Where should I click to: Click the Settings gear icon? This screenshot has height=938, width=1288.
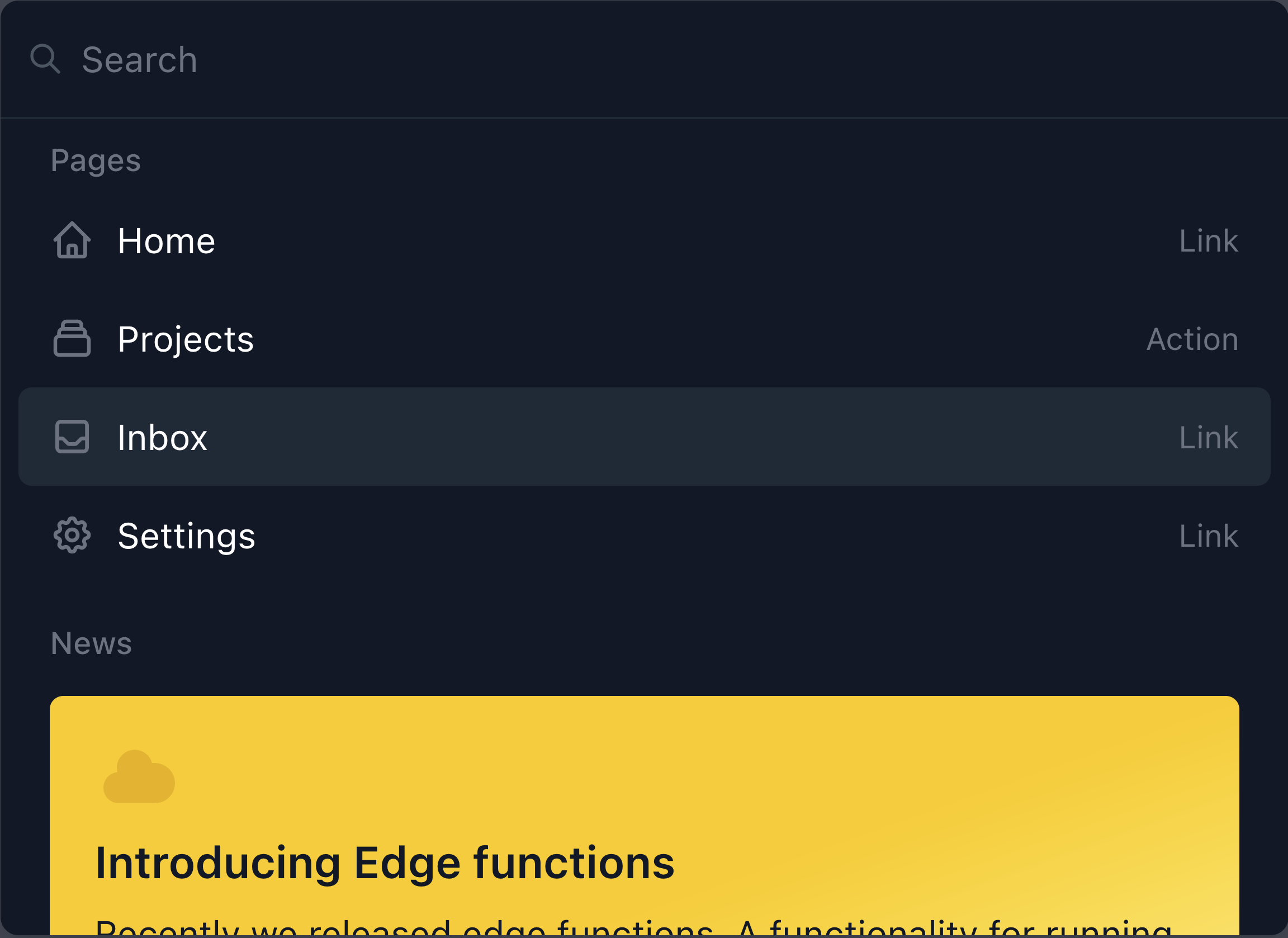click(x=72, y=535)
